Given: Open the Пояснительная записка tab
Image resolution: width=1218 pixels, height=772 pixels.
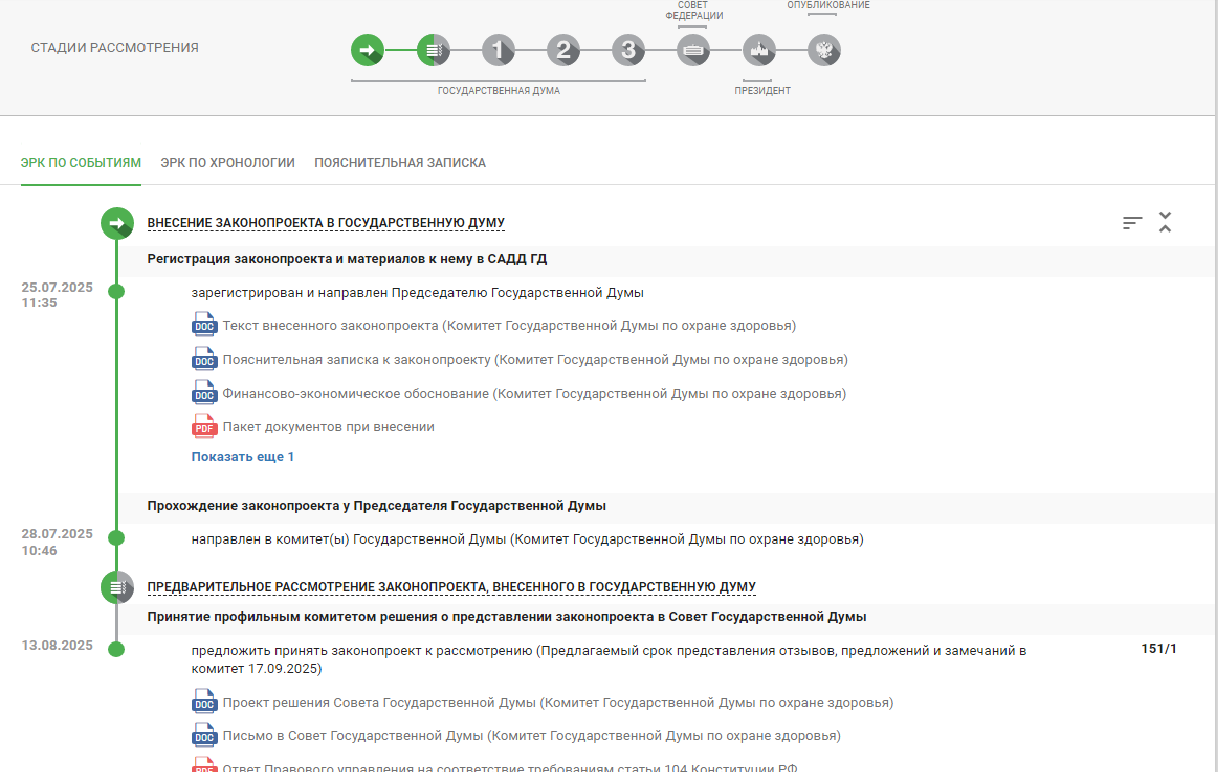Looking at the screenshot, I should pos(400,163).
